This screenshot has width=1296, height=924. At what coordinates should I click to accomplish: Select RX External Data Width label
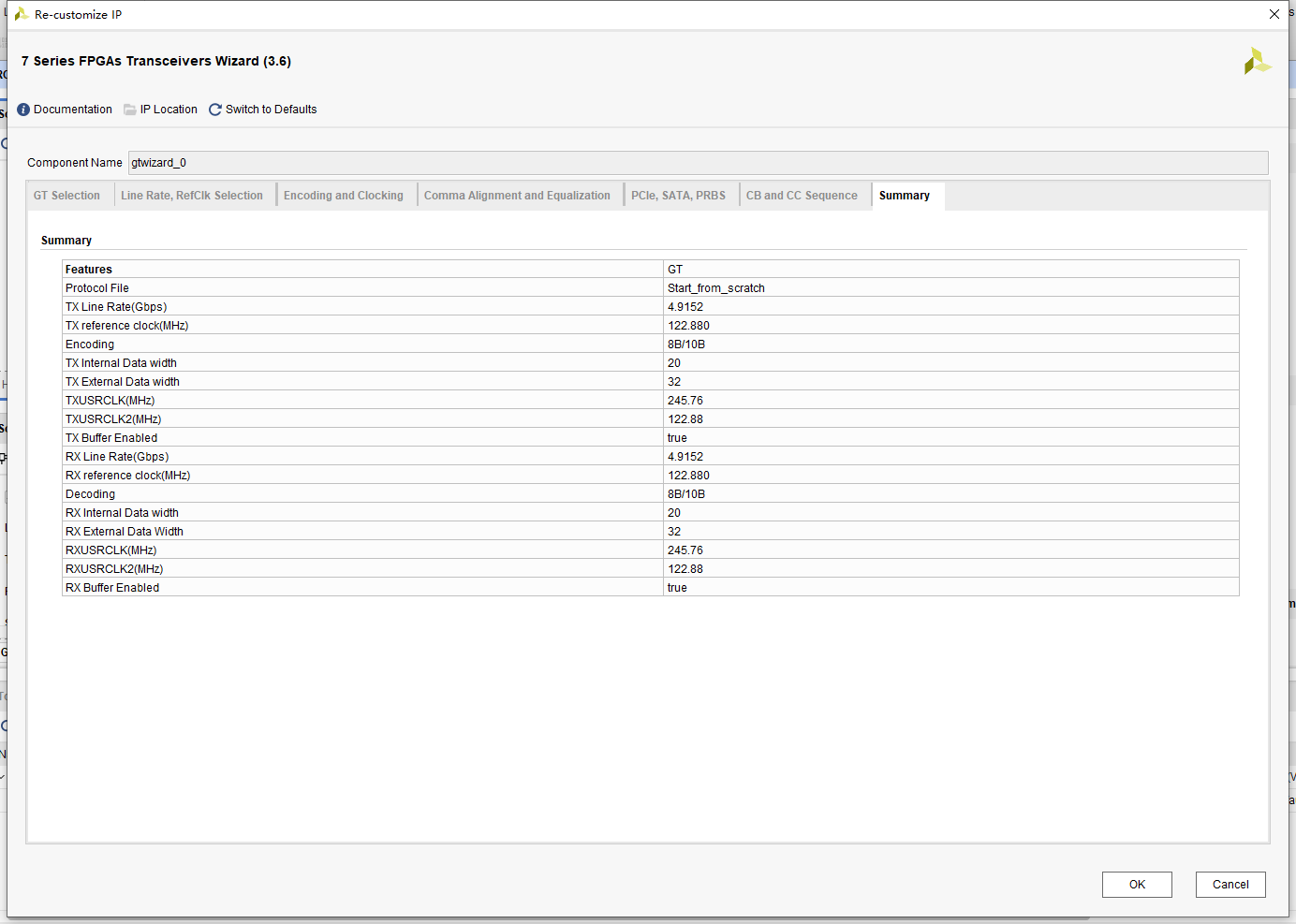click(x=125, y=532)
